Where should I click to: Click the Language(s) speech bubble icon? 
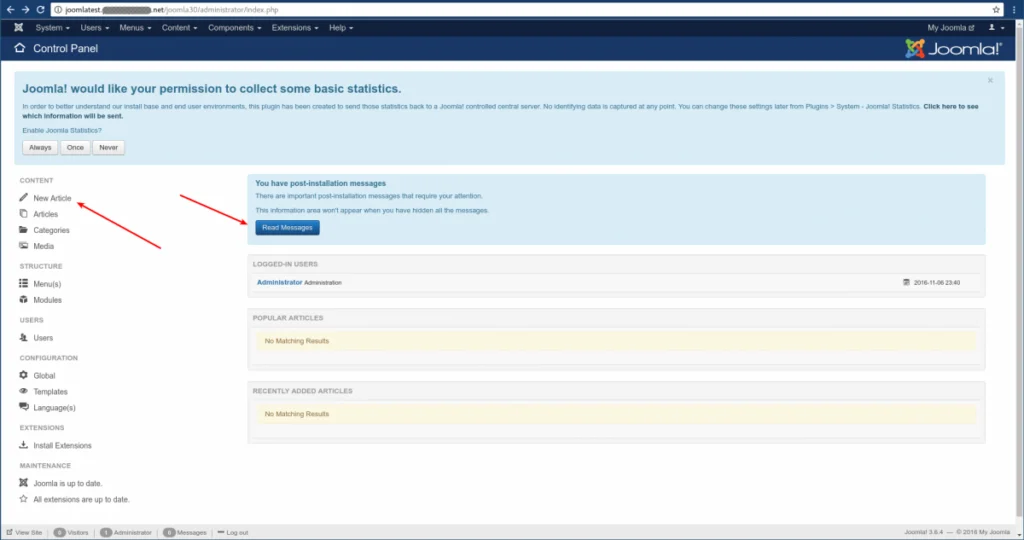24,407
